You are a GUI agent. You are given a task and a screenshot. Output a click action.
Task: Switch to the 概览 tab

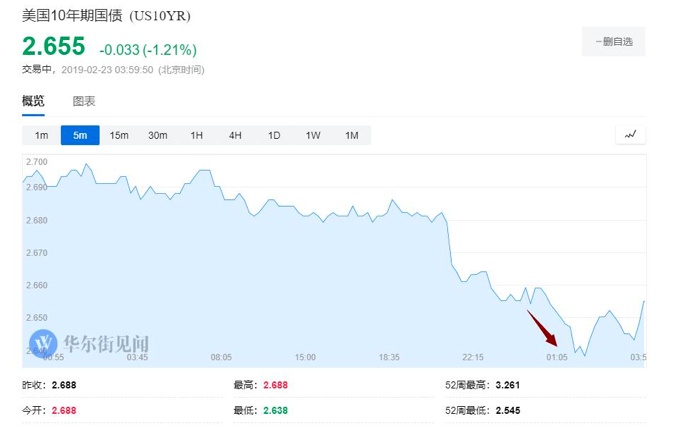(33, 101)
